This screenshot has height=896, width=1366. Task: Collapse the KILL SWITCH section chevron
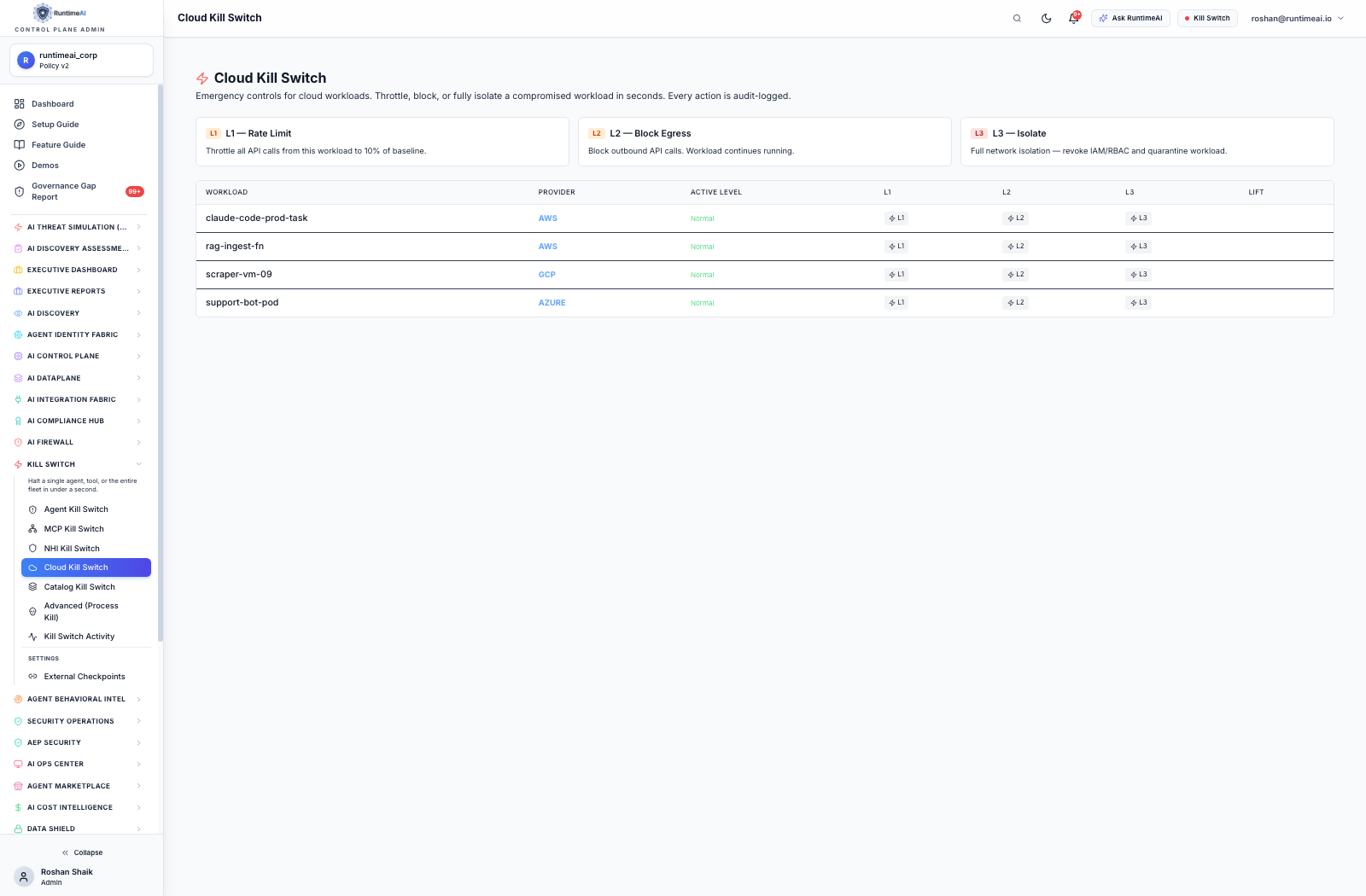click(138, 464)
